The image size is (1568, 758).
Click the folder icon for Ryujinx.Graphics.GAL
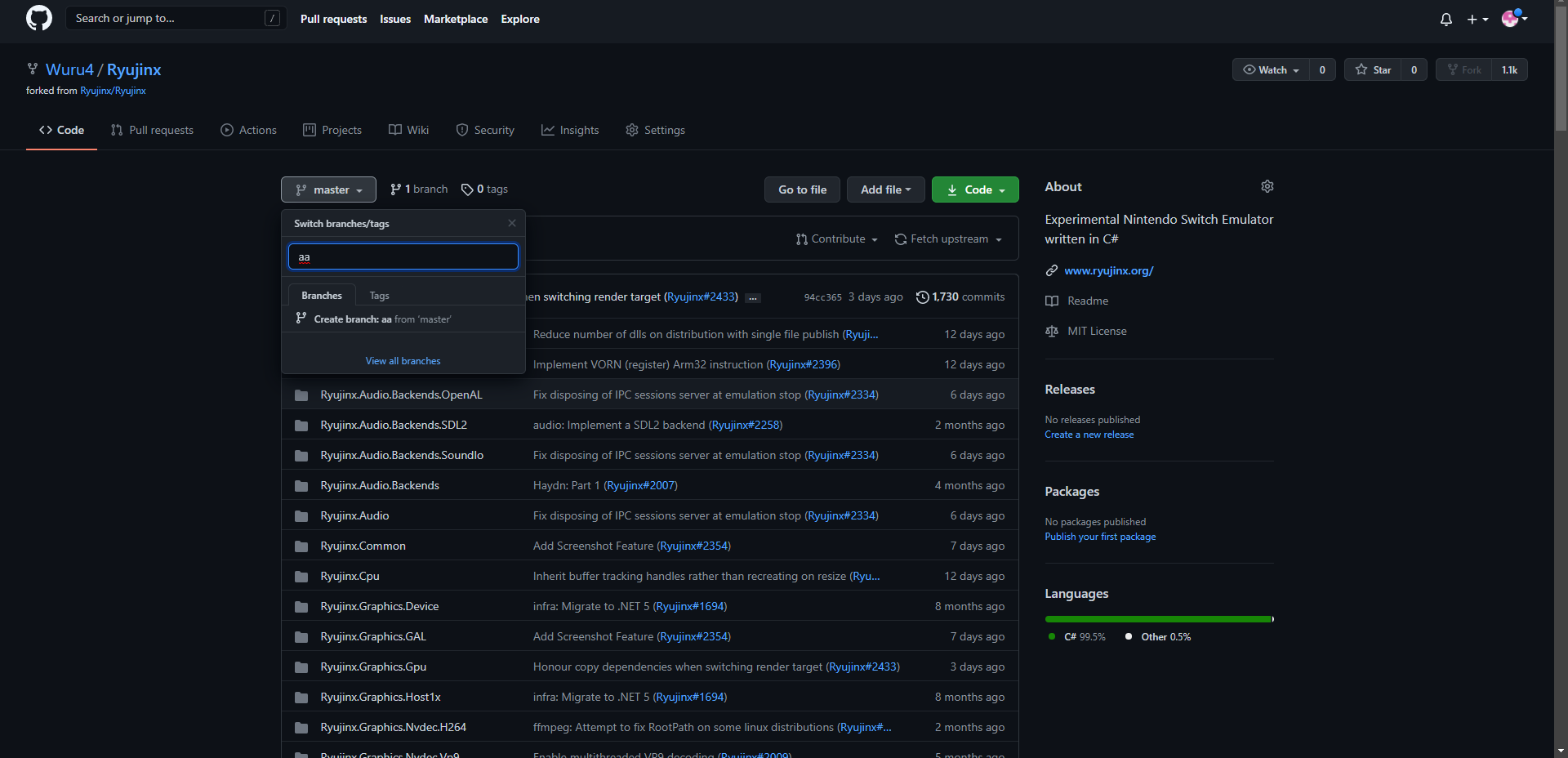(301, 637)
